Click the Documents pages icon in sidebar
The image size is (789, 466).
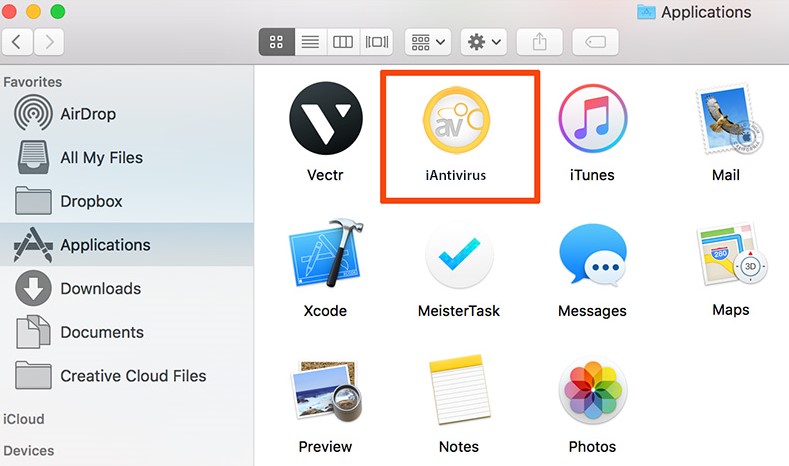(33, 332)
